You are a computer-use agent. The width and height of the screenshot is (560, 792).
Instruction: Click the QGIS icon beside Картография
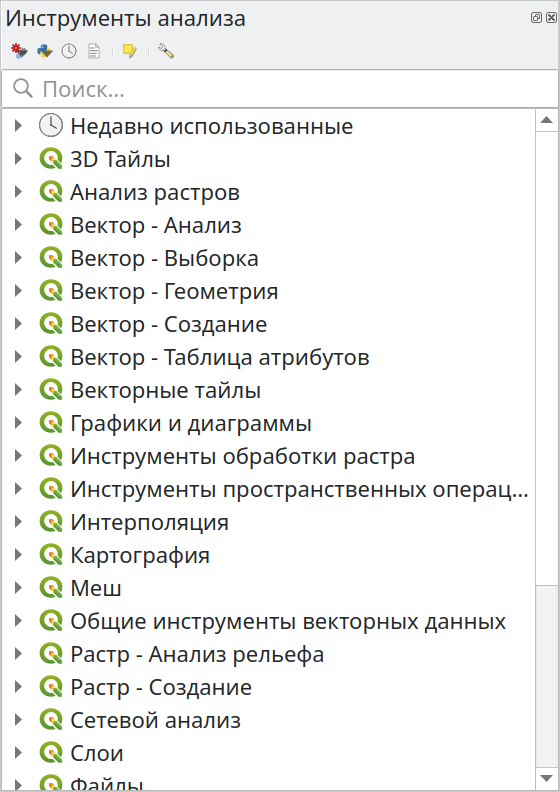click(x=50, y=555)
